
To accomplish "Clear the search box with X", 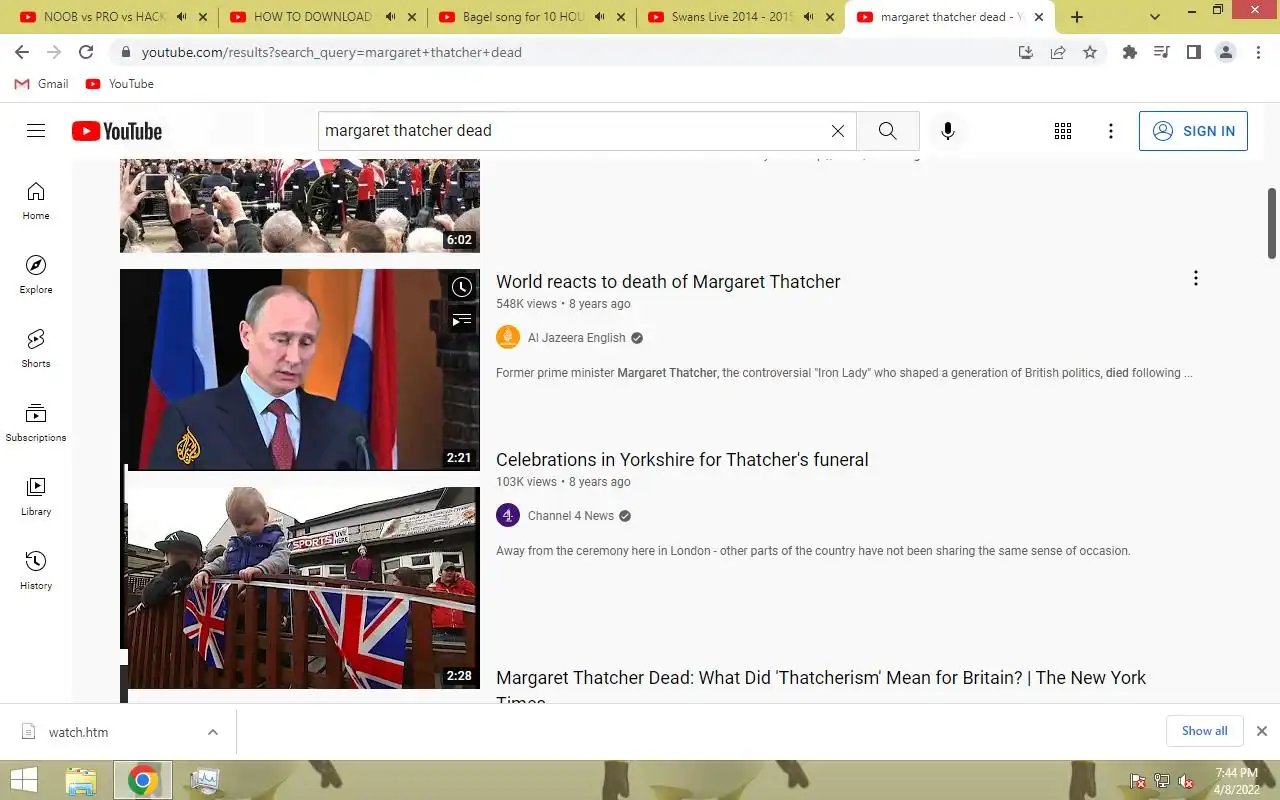I will [x=838, y=131].
